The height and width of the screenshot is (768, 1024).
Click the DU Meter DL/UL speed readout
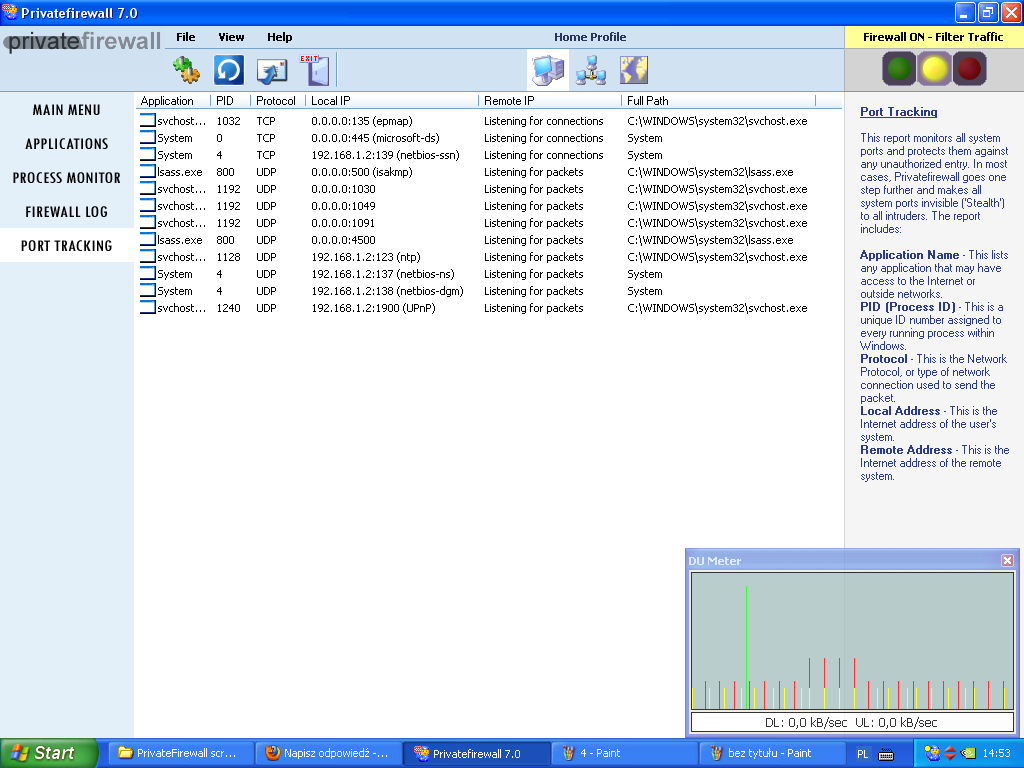(x=852, y=722)
